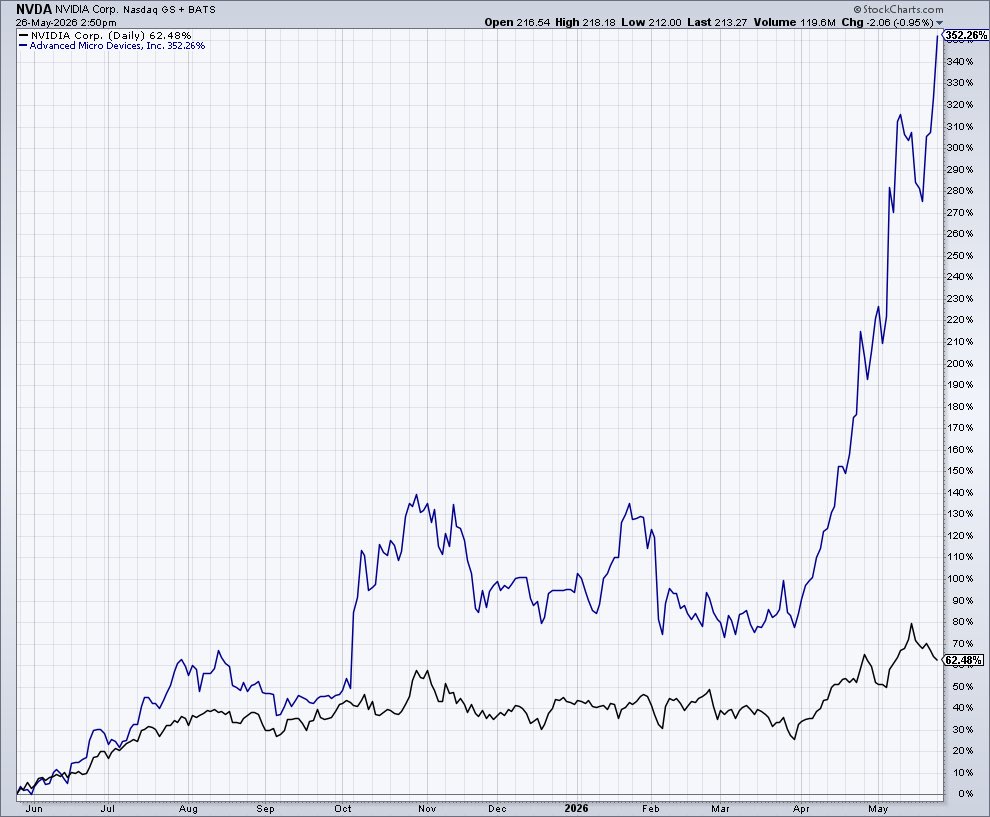Click the Low value 212.00
The image size is (990, 817).
664,22
